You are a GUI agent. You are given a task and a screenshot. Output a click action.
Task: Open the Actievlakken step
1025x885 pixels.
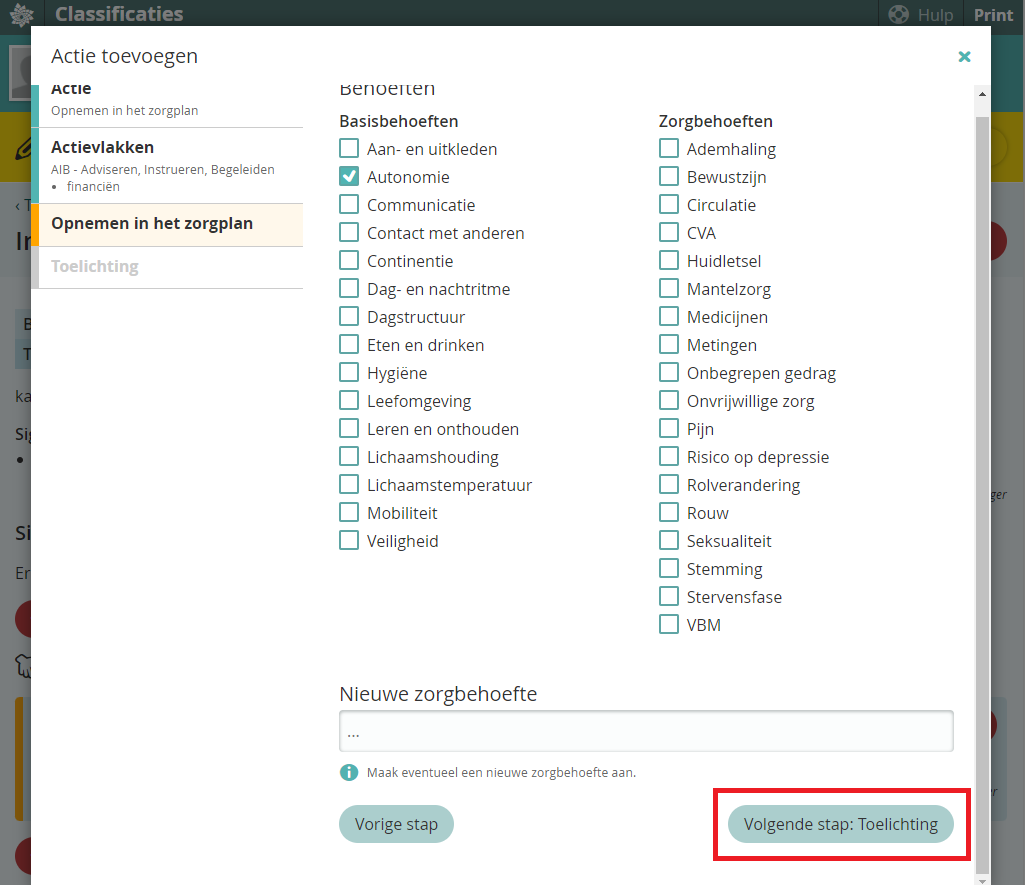click(168, 165)
